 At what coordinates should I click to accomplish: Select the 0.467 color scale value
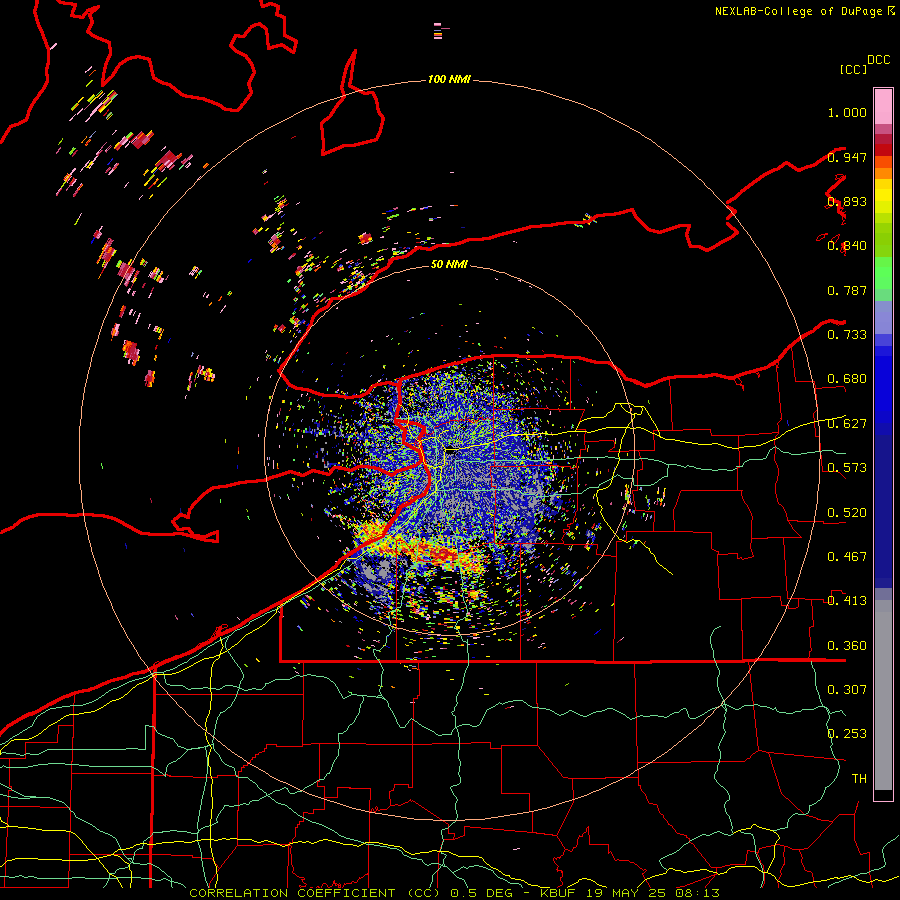(x=847, y=557)
